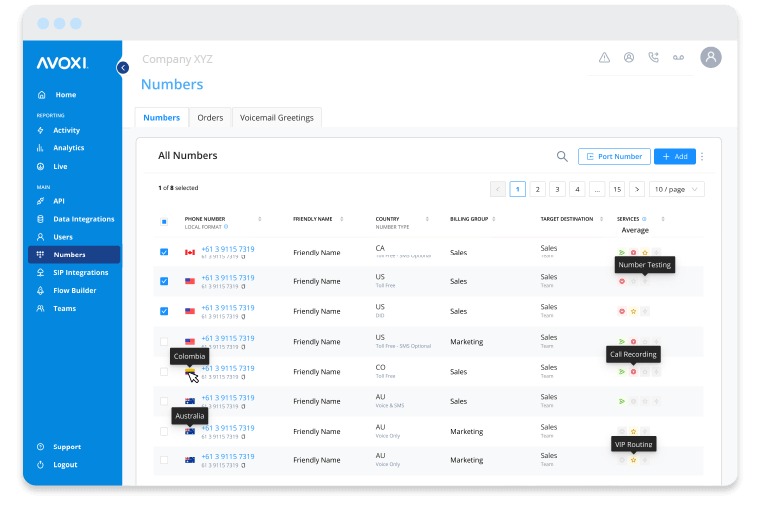Click the info icon beside LOCAL FORMAT
Image resolution: width=761 pixels, height=510 pixels.
[226, 227]
